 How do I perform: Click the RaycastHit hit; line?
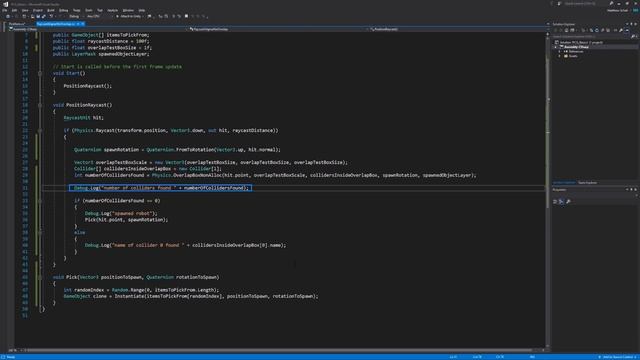pyautogui.click(x=84, y=118)
